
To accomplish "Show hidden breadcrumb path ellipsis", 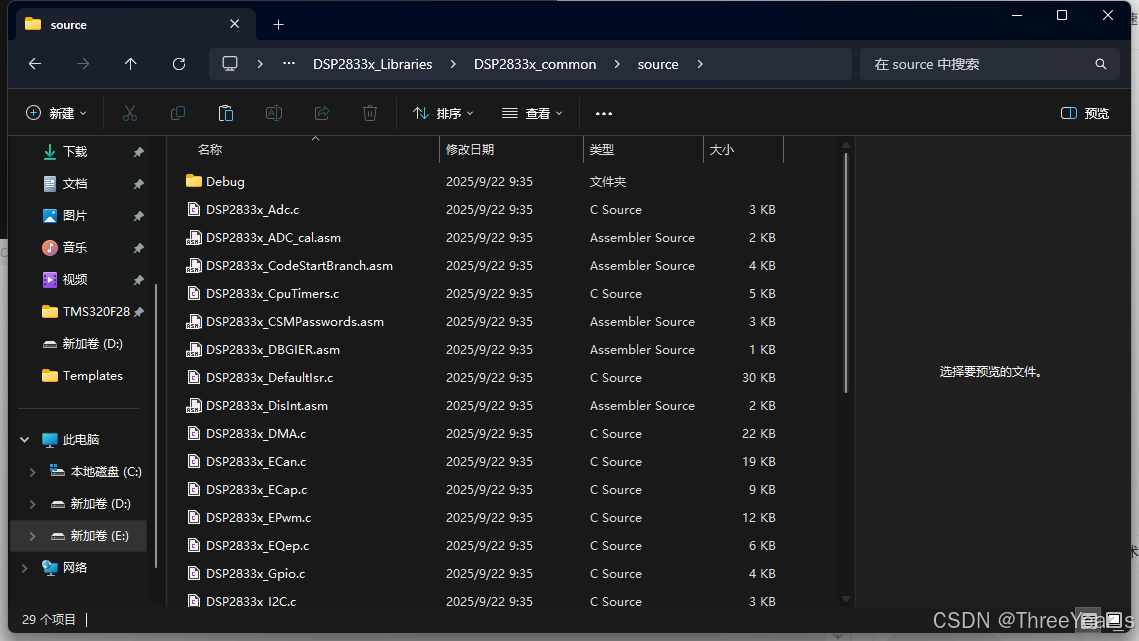I will tap(289, 64).
